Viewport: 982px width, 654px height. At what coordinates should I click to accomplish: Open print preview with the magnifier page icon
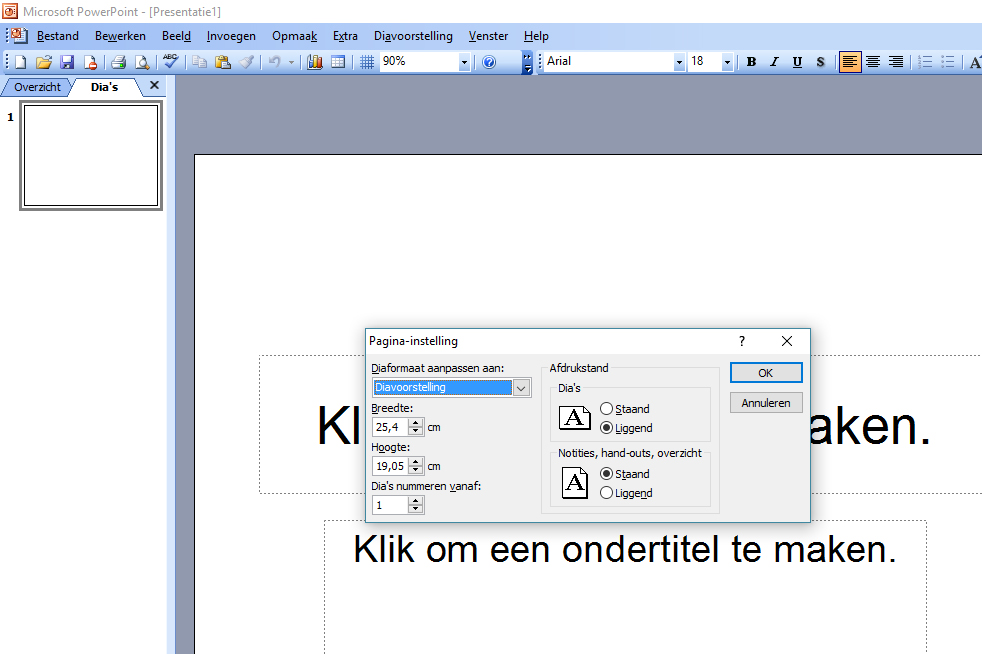point(142,62)
